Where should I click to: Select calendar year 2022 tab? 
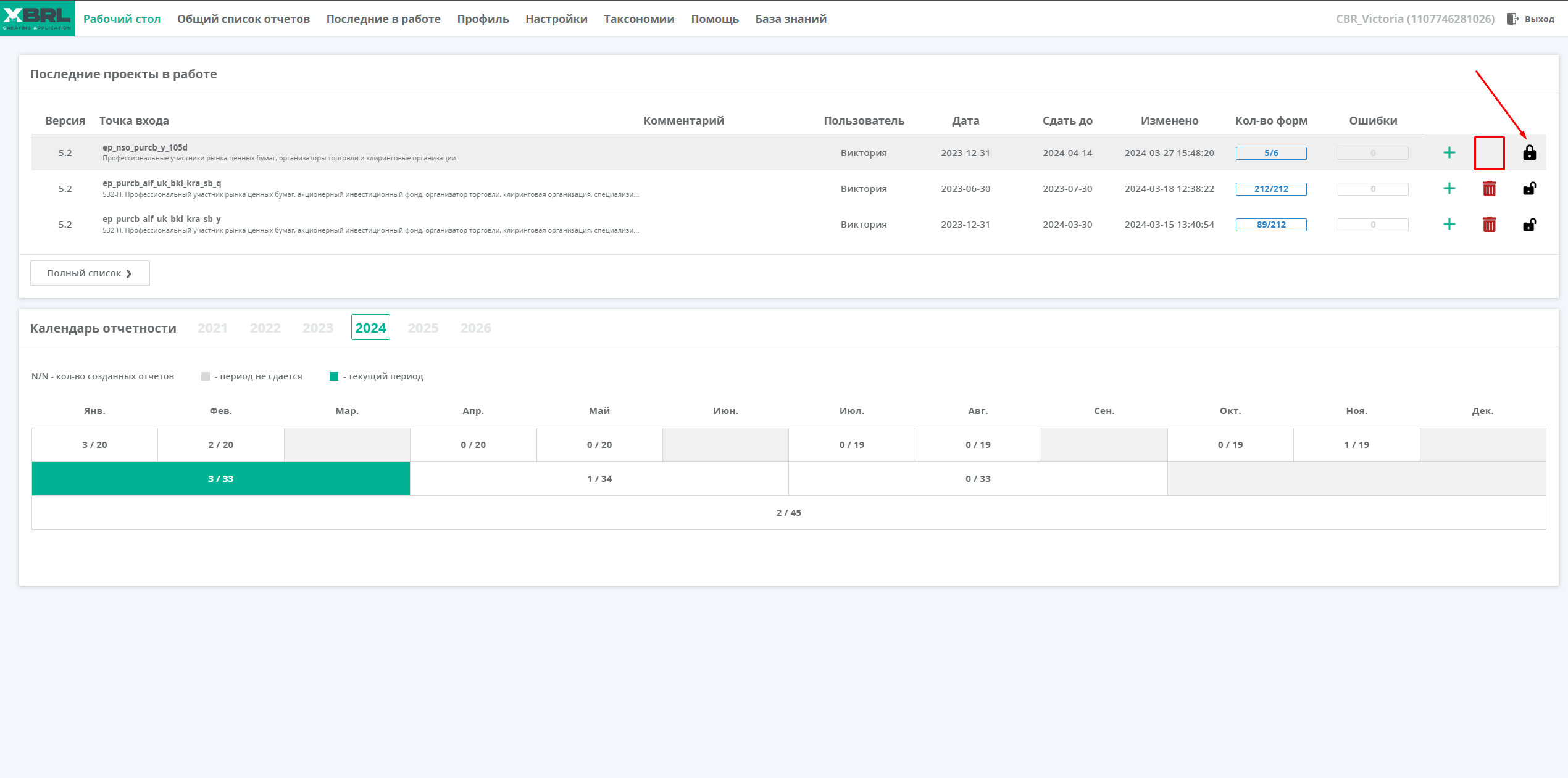click(x=265, y=328)
